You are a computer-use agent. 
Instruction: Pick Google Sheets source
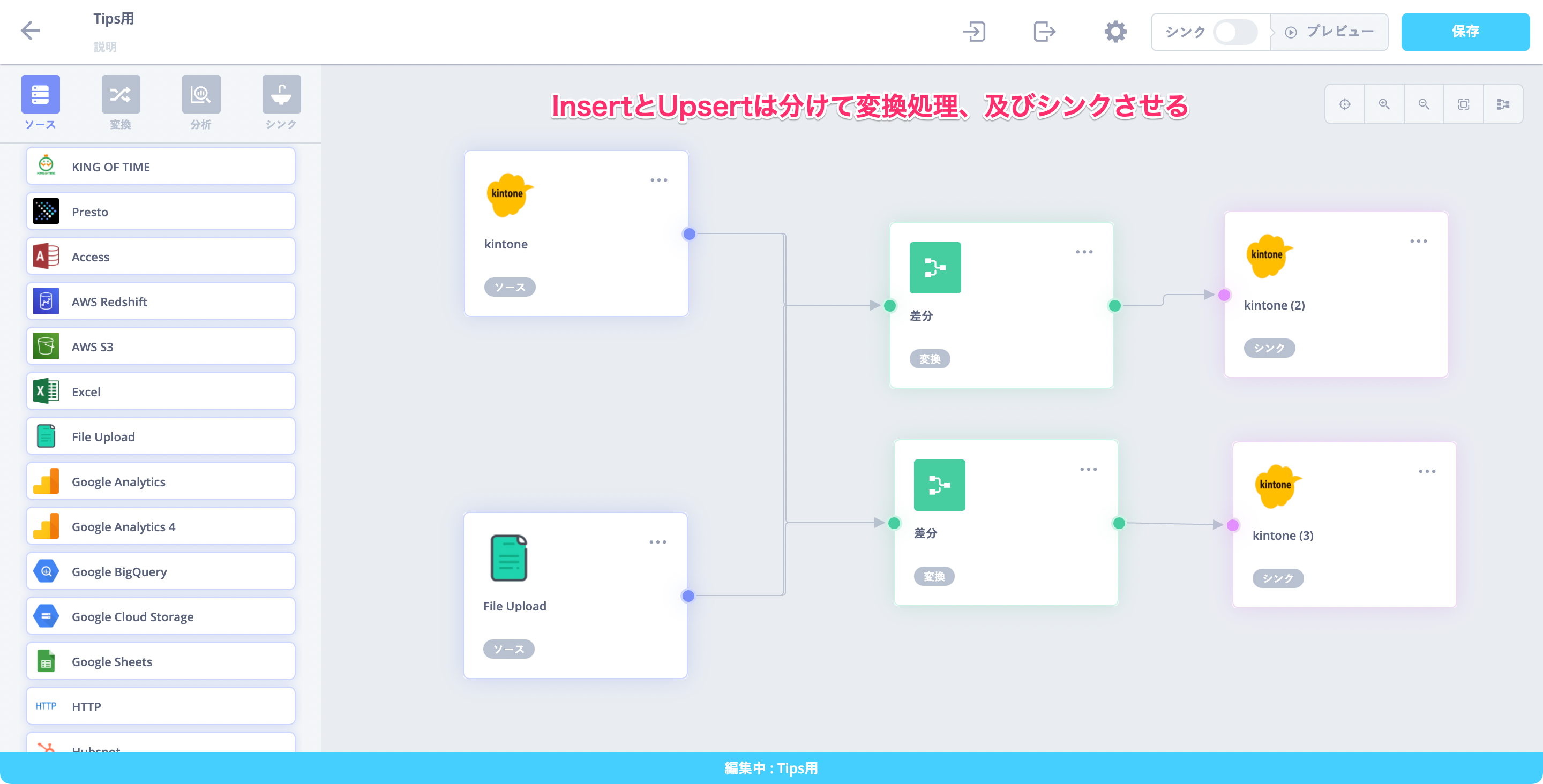(161, 661)
